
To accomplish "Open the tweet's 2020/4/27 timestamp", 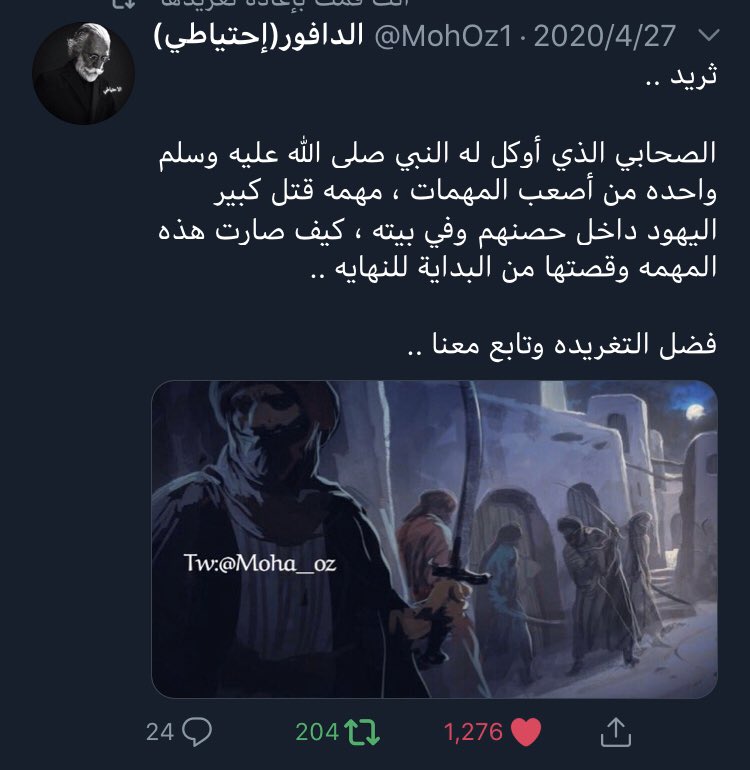I will point(605,36).
